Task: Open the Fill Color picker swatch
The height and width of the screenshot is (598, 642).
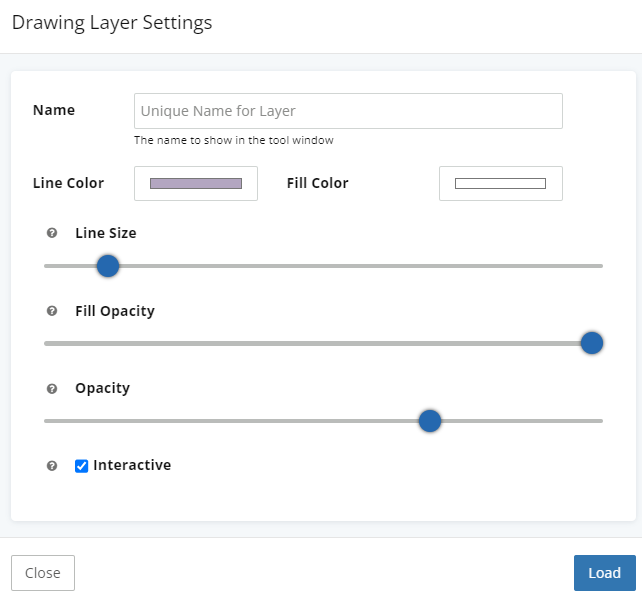Action: (500, 183)
